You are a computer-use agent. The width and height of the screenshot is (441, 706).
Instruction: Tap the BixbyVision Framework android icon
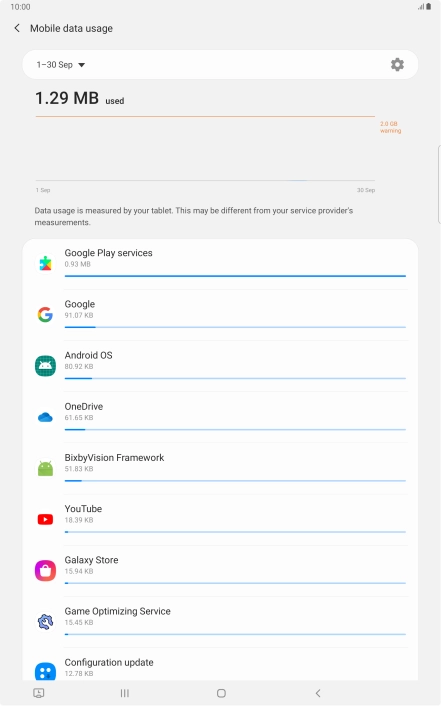45,468
